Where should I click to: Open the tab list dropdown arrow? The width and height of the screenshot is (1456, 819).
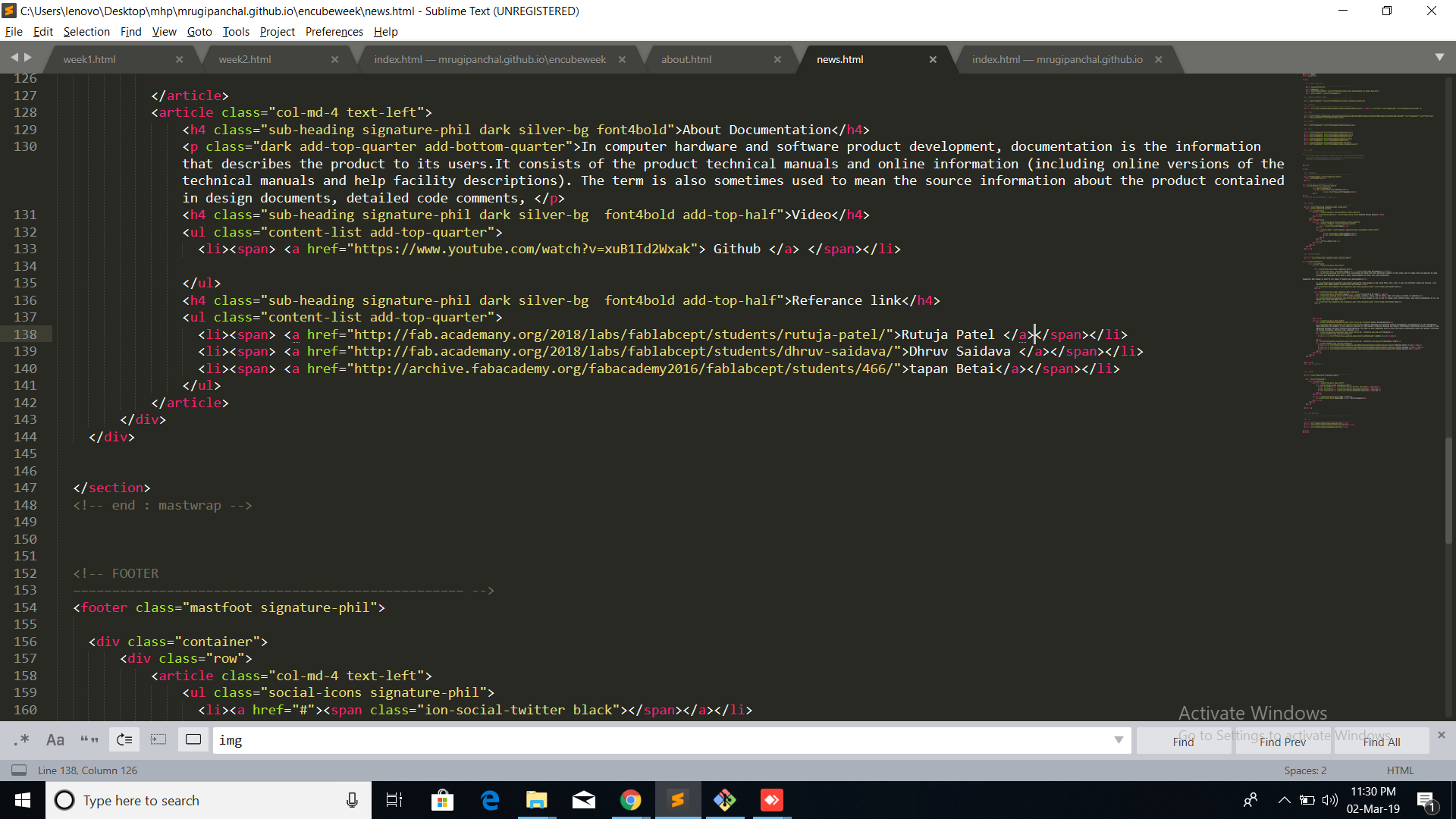(1439, 57)
